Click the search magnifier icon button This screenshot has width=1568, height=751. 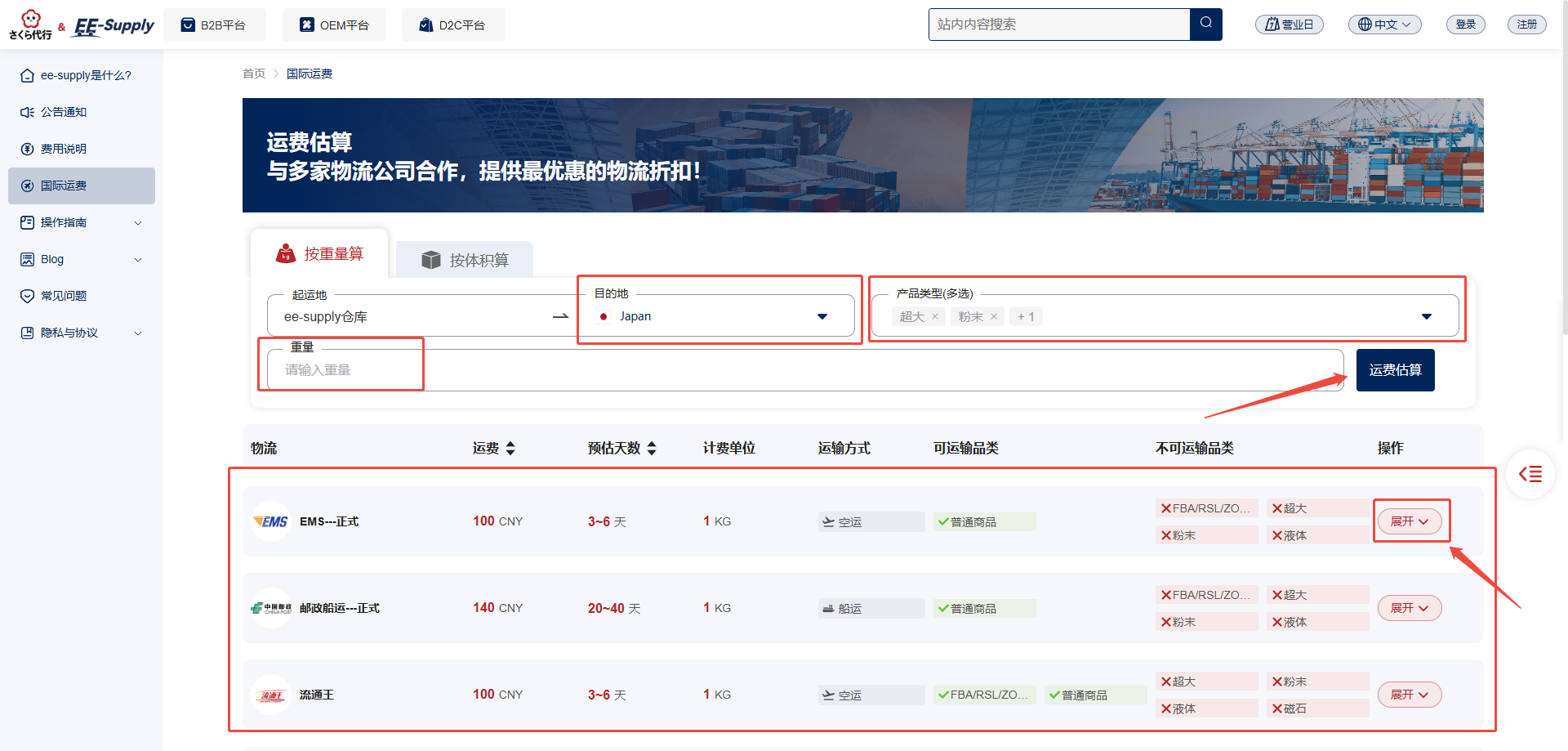[x=1206, y=25]
